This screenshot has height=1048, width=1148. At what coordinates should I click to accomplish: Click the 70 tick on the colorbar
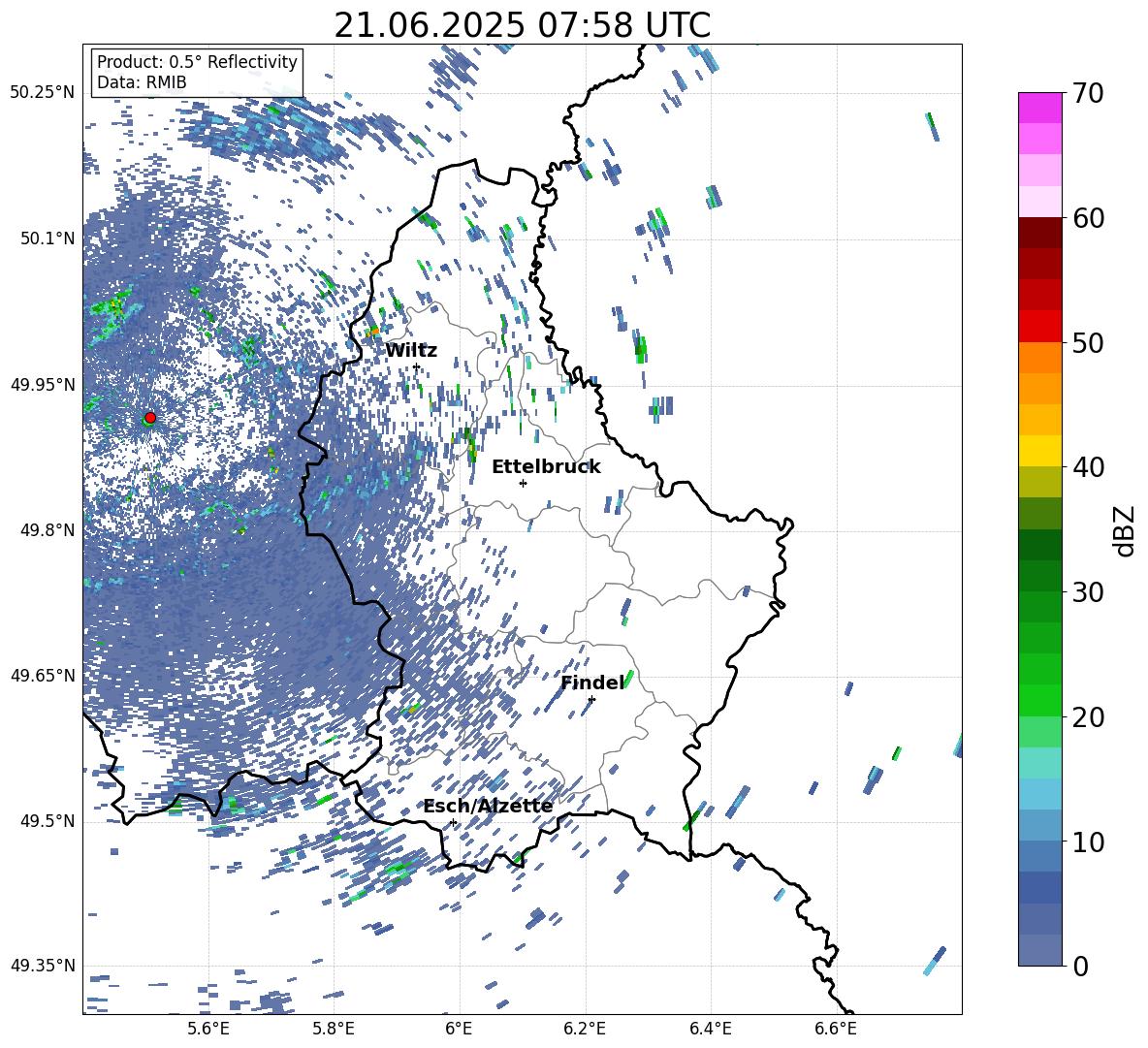click(x=1087, y=94)
